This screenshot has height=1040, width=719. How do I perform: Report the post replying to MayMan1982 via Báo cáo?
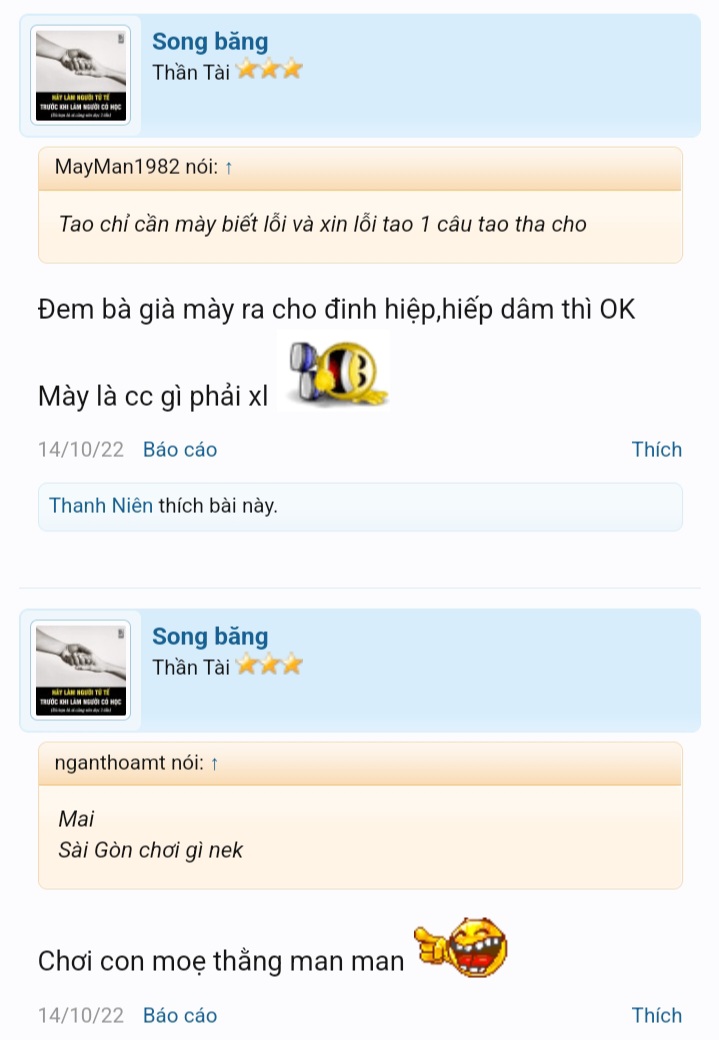(180, 450)
